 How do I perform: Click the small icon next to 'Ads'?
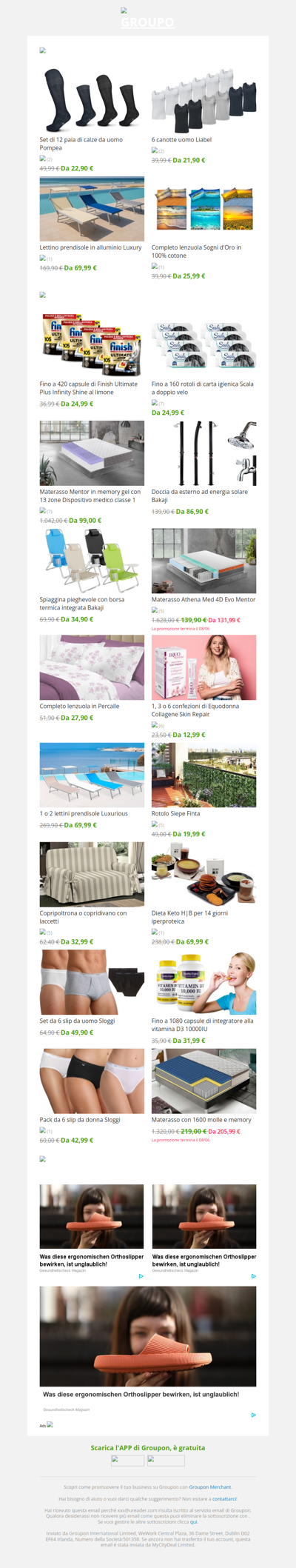click(50, 1424)
